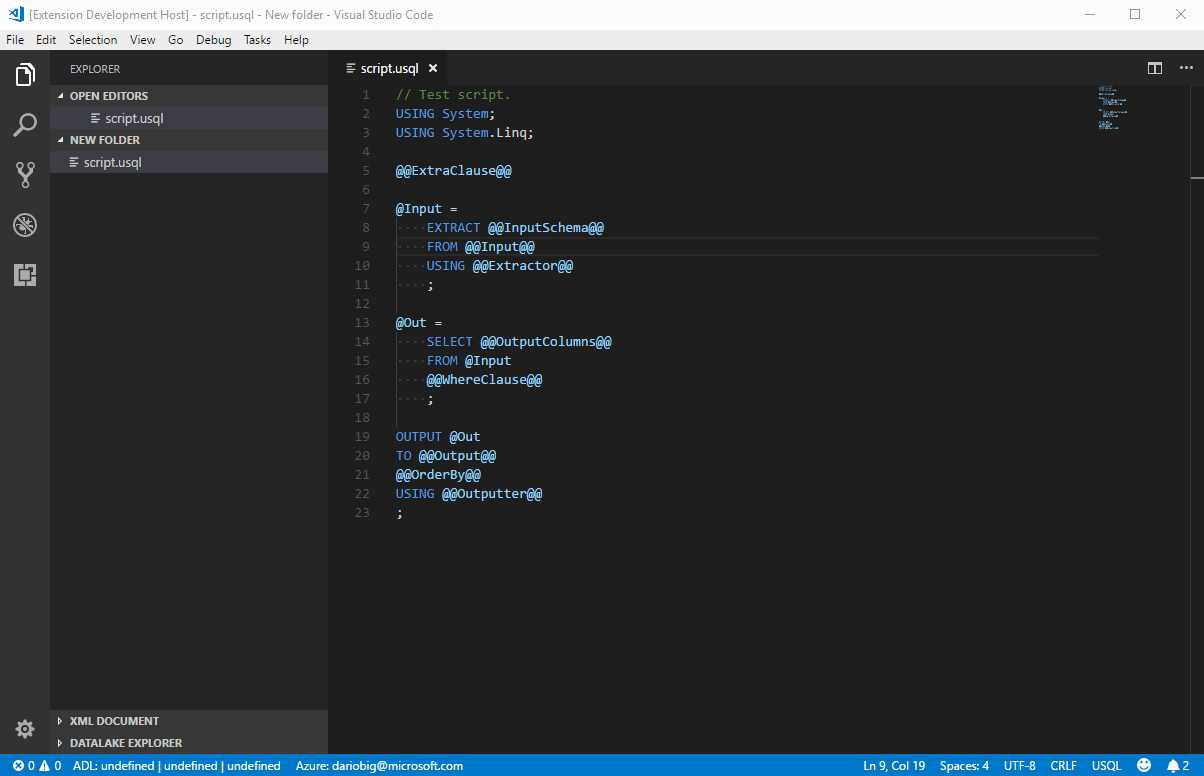Viewport: 1204px width, 776px height.
Task: Click 'USING System;' on line 2
Action: click(446, 114)
